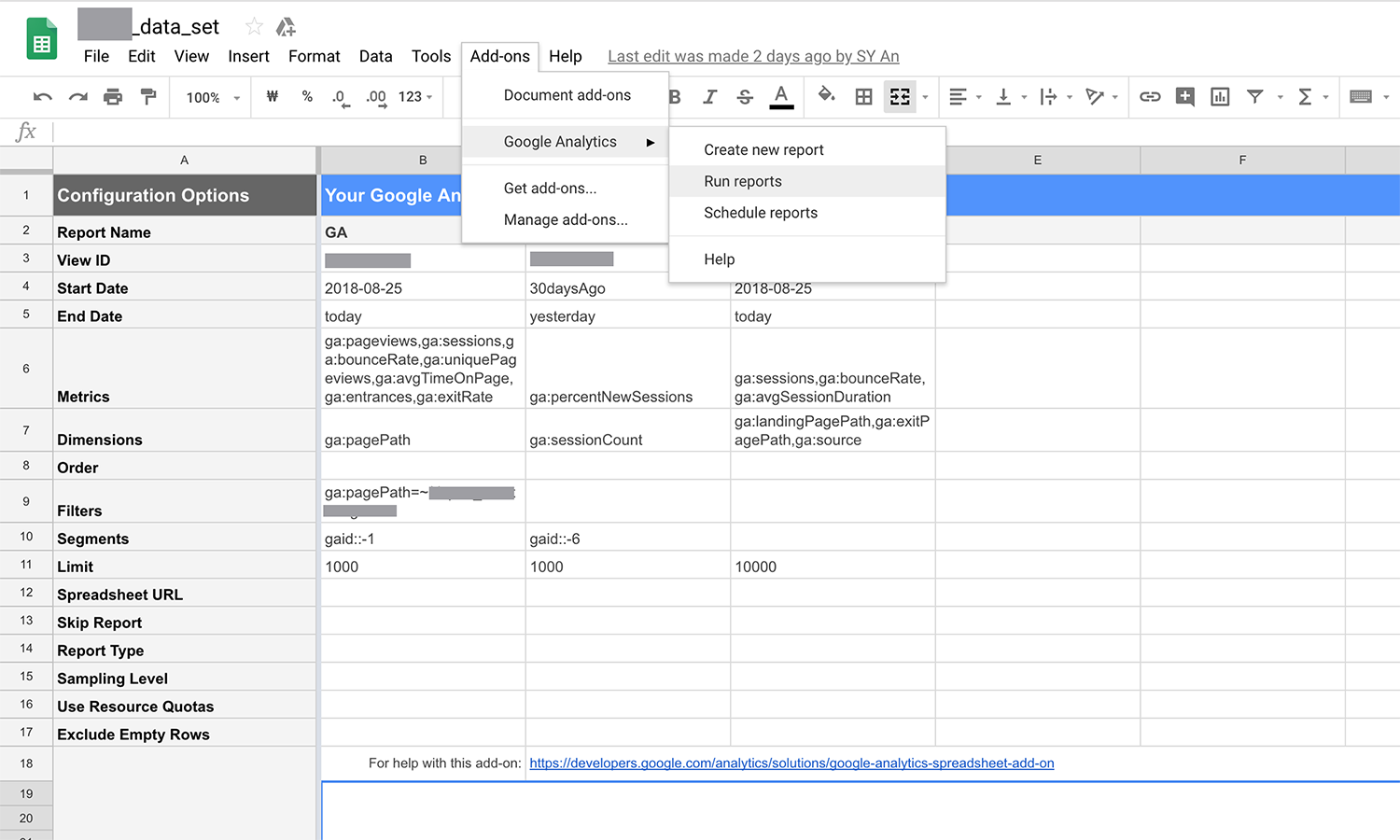Open more number formats 123 dropdown
This screenshot has height=840, width=1400.
(x=415, y=97)
